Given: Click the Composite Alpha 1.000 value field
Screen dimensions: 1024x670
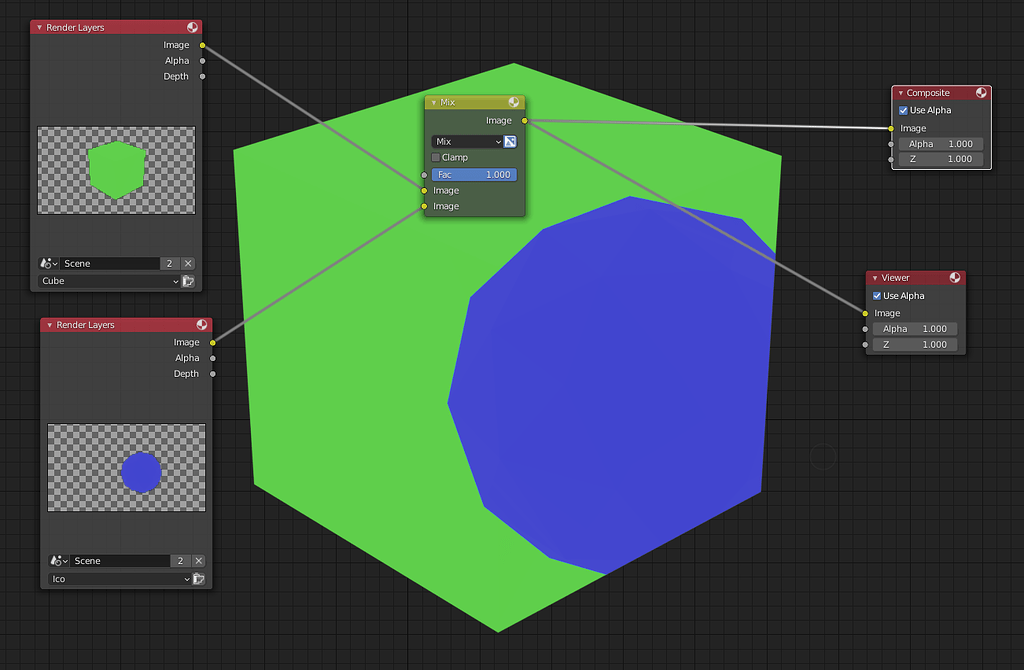Looking at the screenshot, I should [x=941, y=144].
